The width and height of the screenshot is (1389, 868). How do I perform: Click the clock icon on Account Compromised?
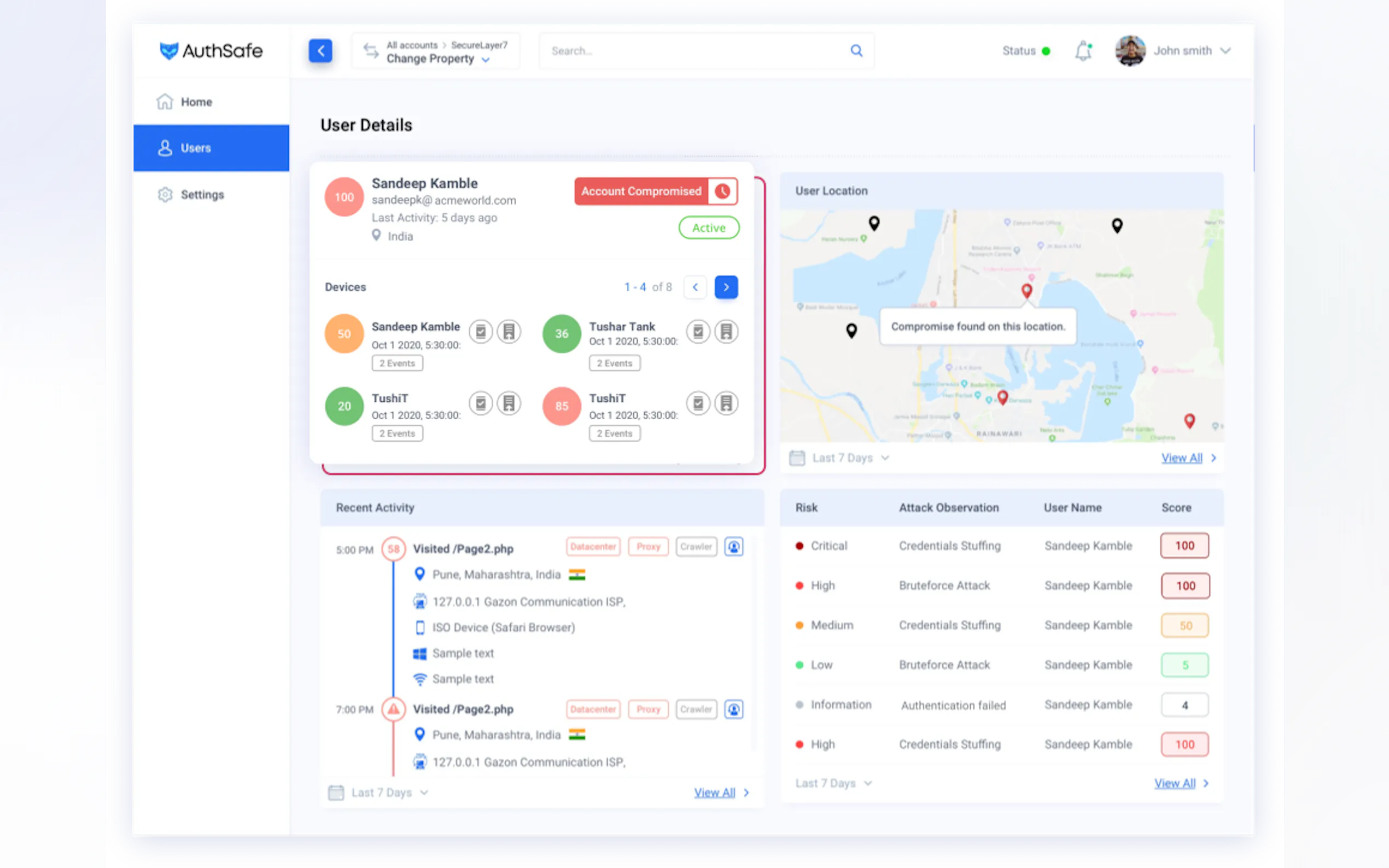(x=722, y=191)
